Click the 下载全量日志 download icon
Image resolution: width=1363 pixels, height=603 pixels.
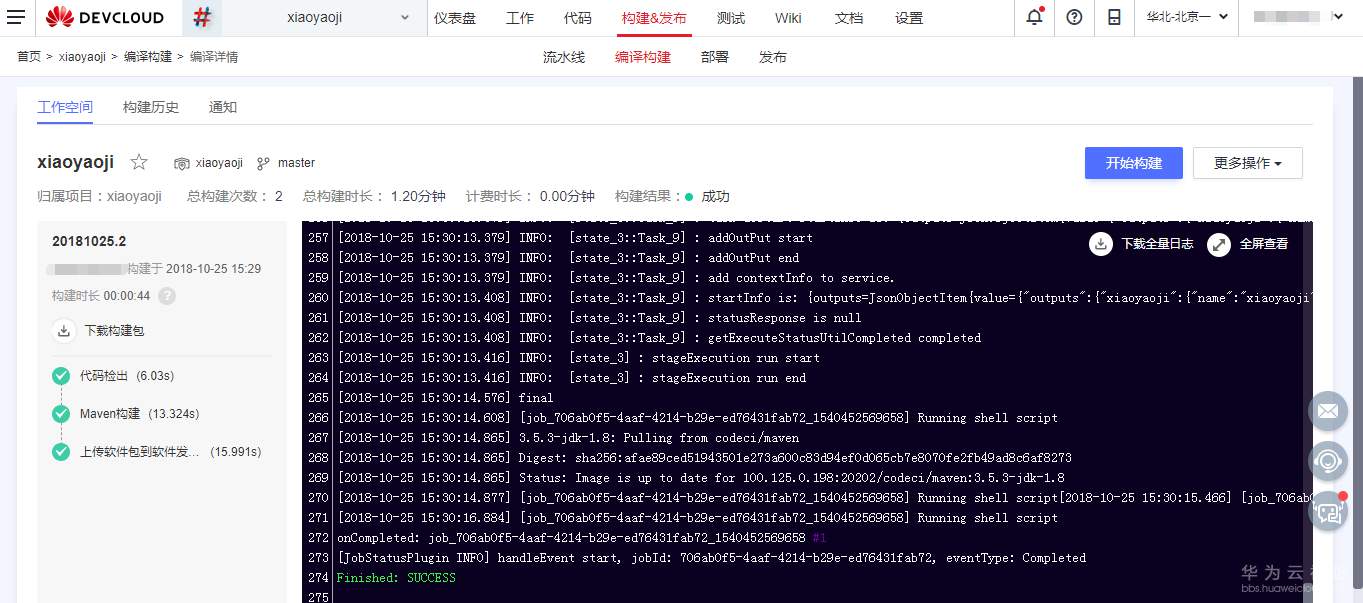(1100, 244)
